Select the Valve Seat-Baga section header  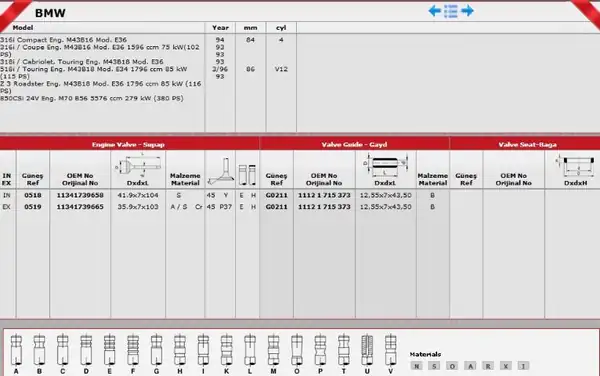(527, 144)
